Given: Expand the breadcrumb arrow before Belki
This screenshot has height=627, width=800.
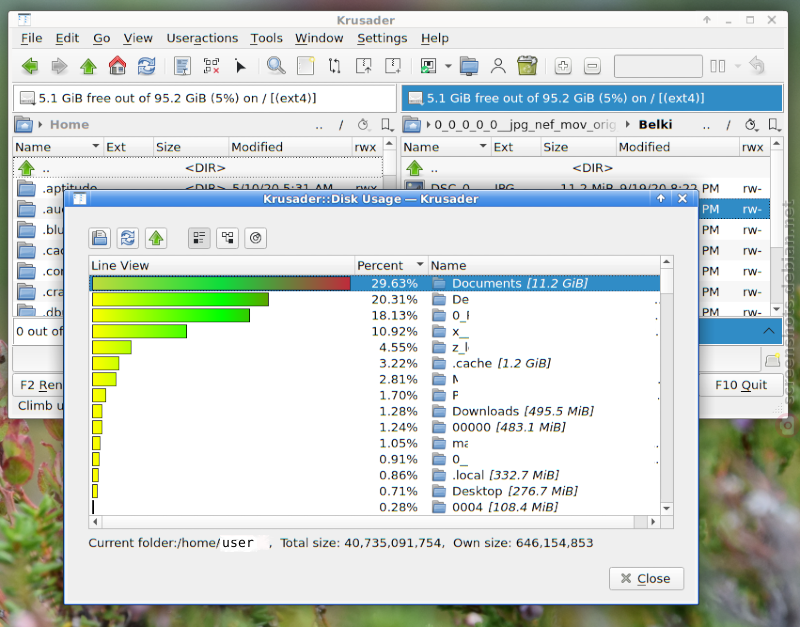Looking at the screenshot, I should point(628,124).
